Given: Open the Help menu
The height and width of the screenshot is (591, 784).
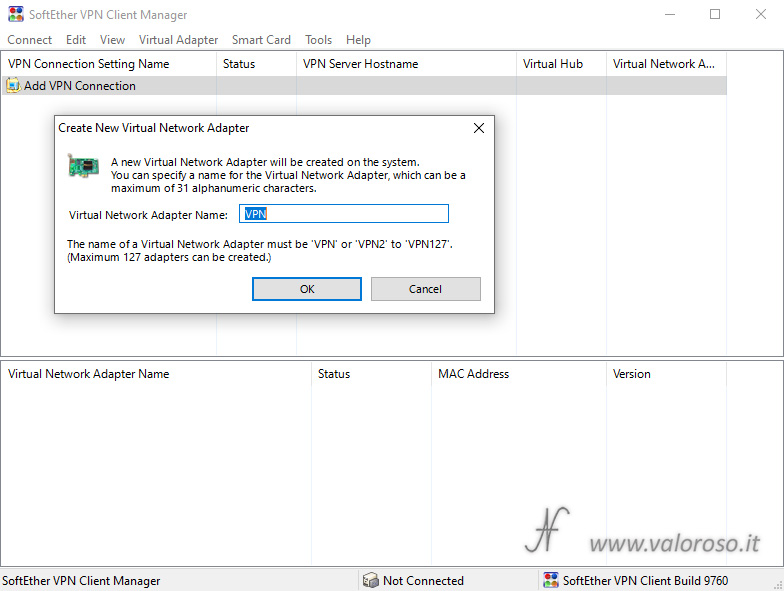Looking at the screenshot, I should (358, 40).
